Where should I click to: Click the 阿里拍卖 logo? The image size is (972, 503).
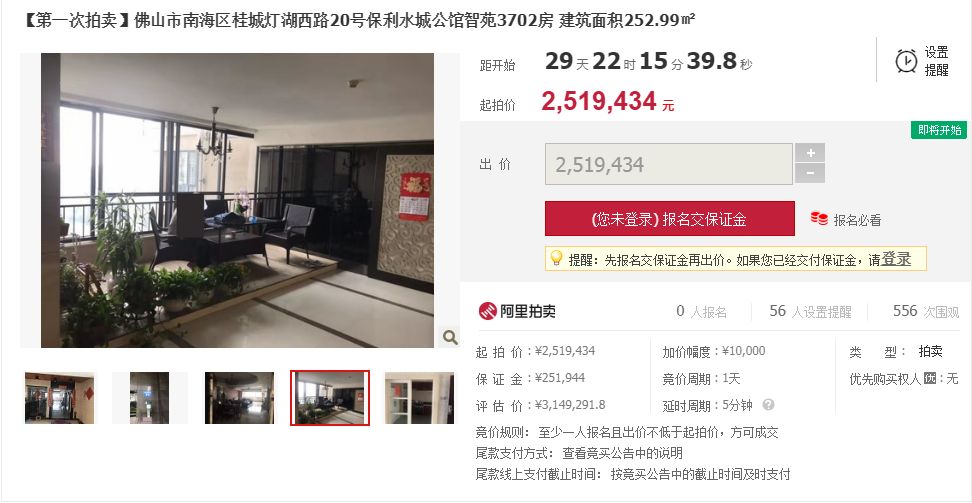517,311
